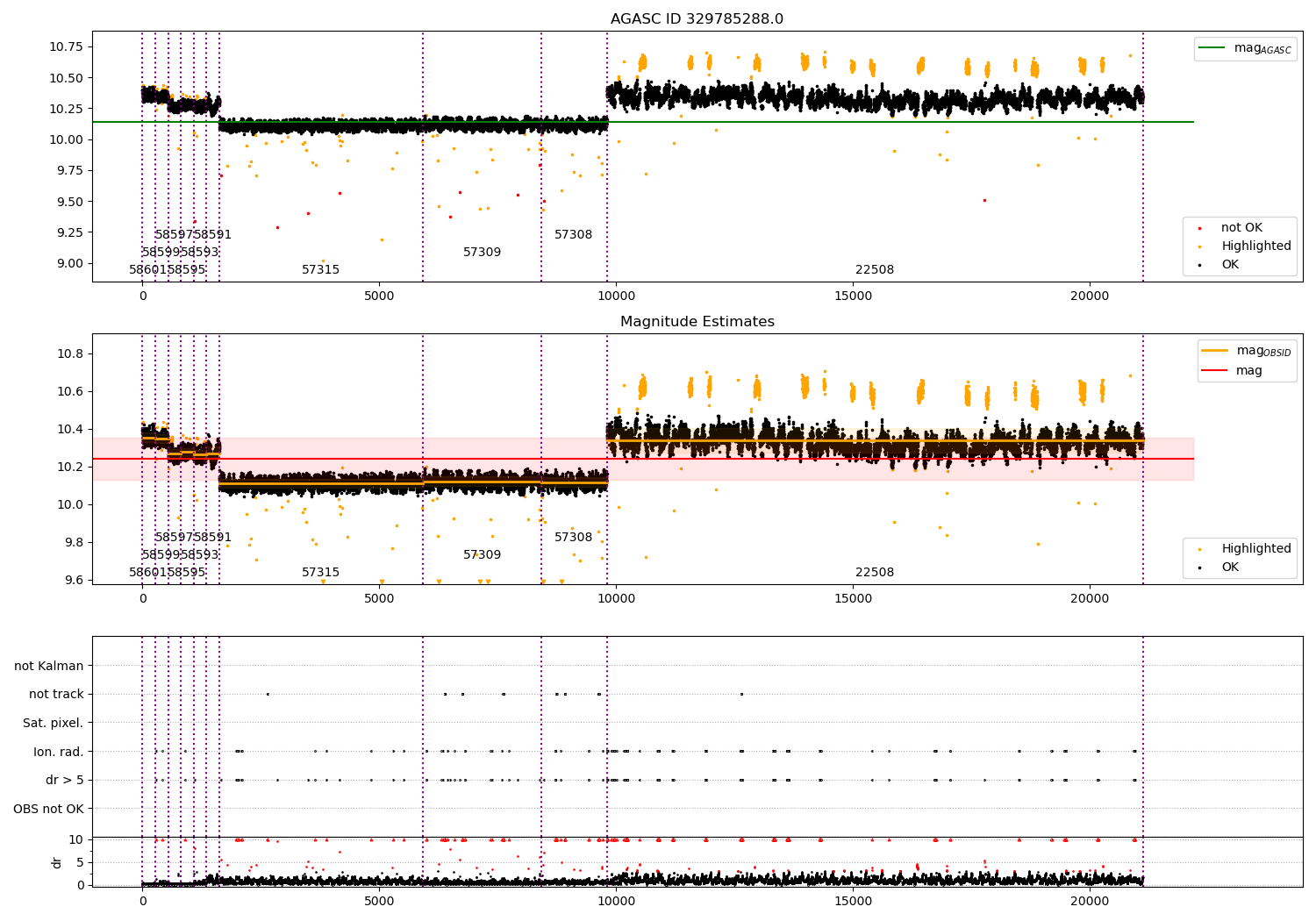The image size is (1316, 921).
Task: Click the 'not Kalman' row label
Action: (49, 667)
